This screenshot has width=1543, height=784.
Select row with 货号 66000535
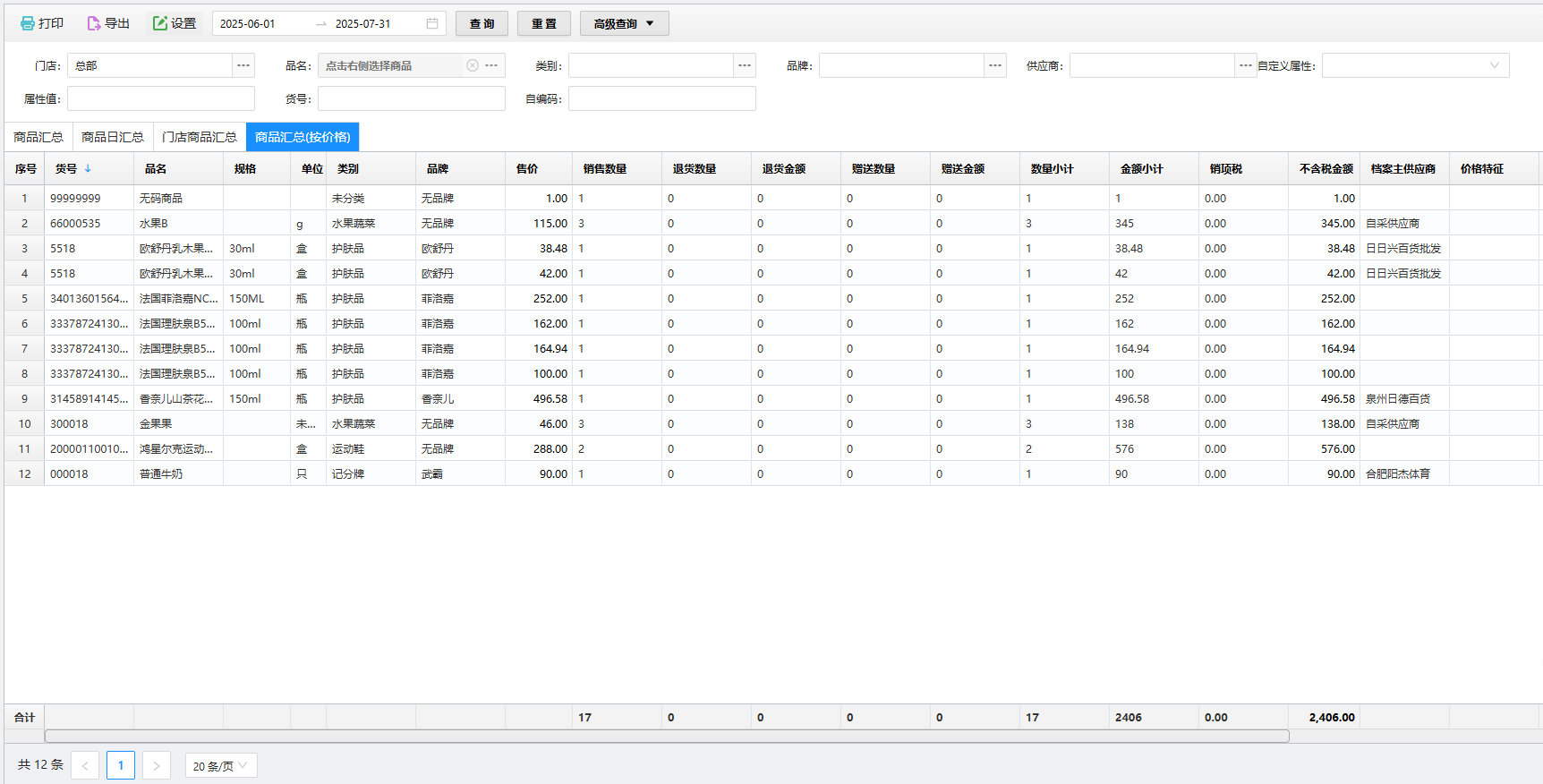click(x=771, y=223)
